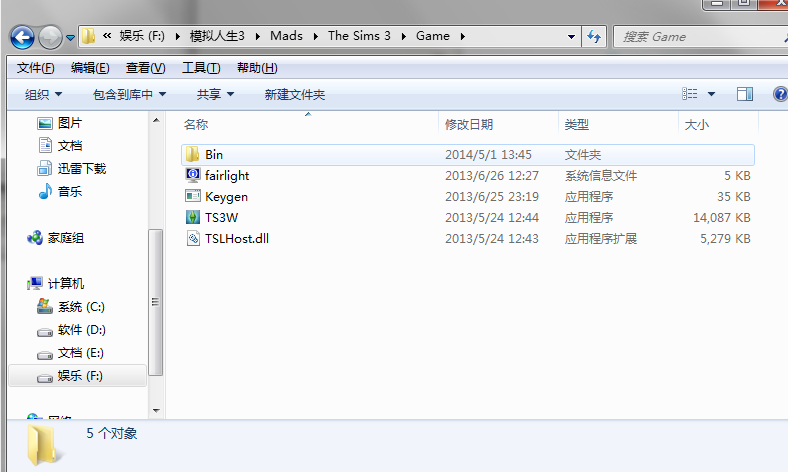Viewport: 788px width, 472px height.
Task: Select 迅雷下载 in the sidebar
Action: (x=71, y=168)
